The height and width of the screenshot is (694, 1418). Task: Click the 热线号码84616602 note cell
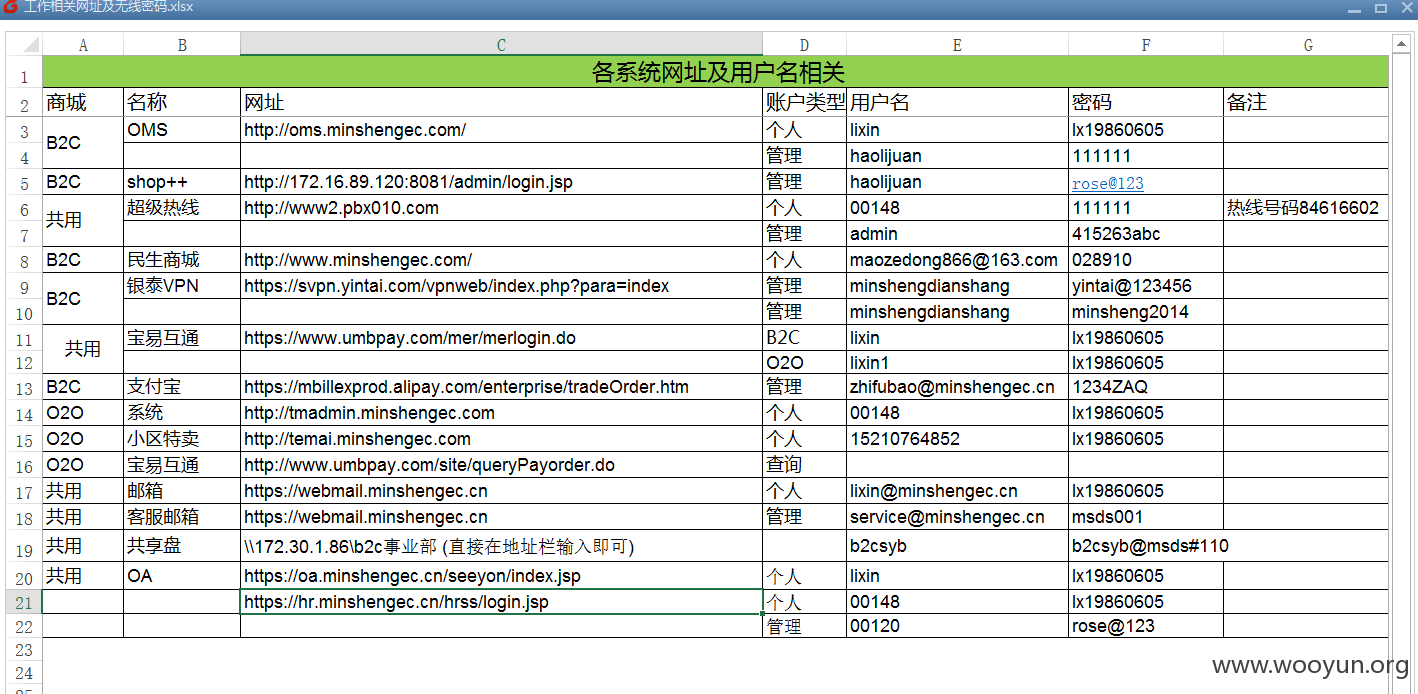[x=1307, y=208]
